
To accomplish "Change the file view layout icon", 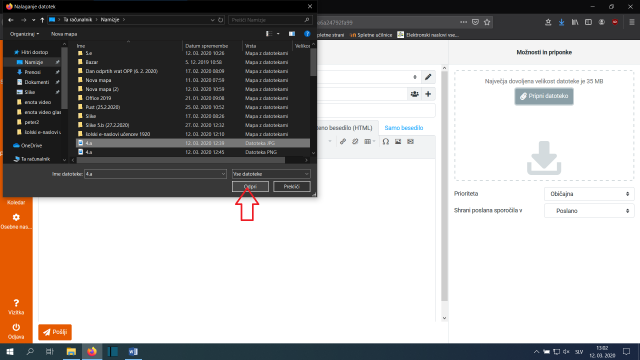I will click(x=269, y=34).
